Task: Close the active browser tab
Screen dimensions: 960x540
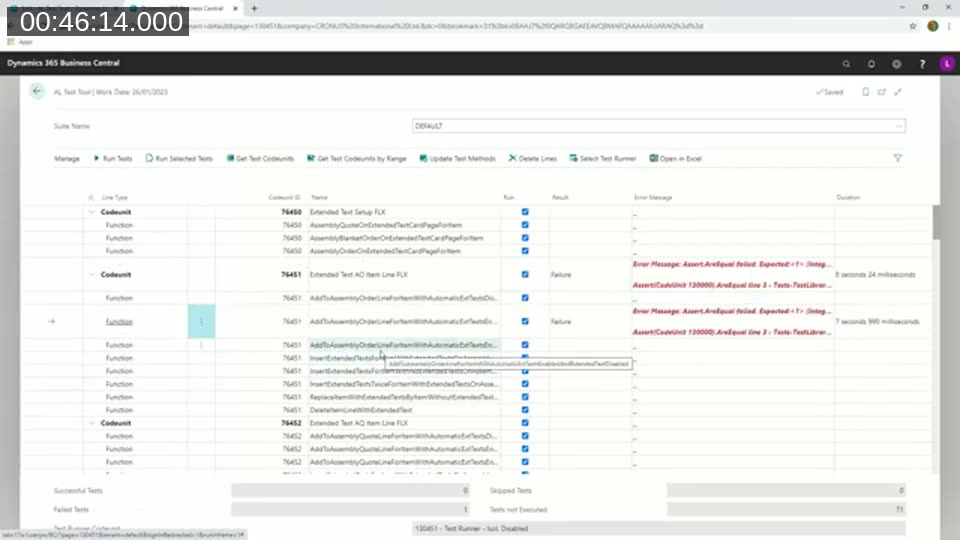Action: pos(235,9)
